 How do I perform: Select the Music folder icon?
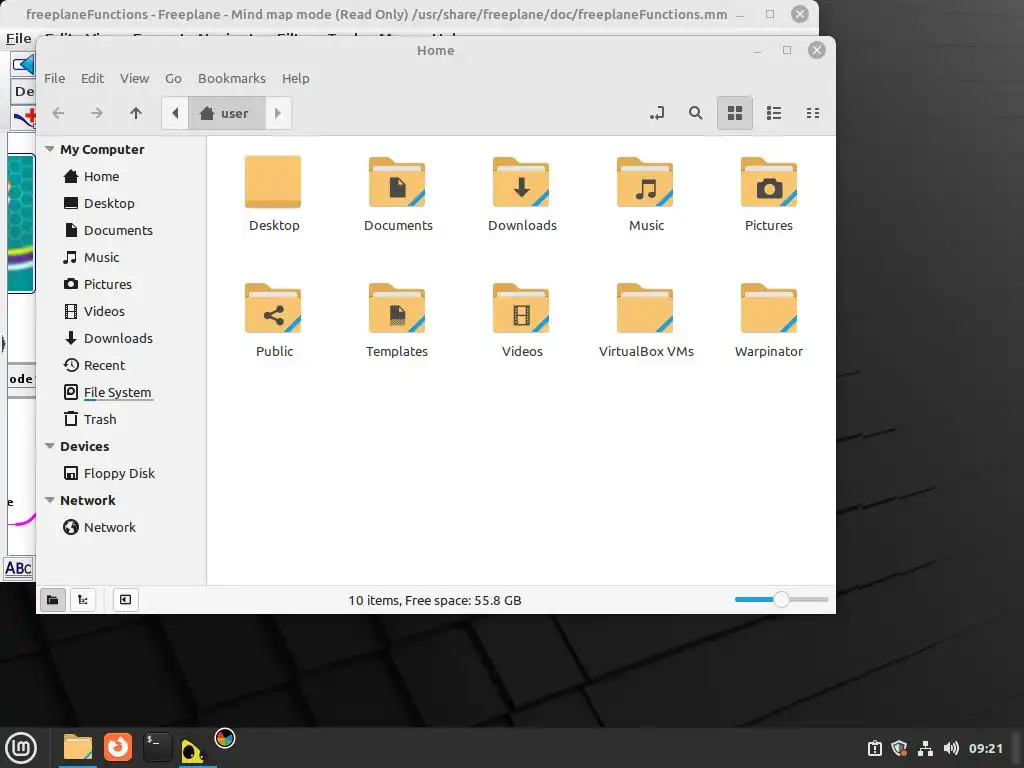pyautogui.click(x=645, y=182)
